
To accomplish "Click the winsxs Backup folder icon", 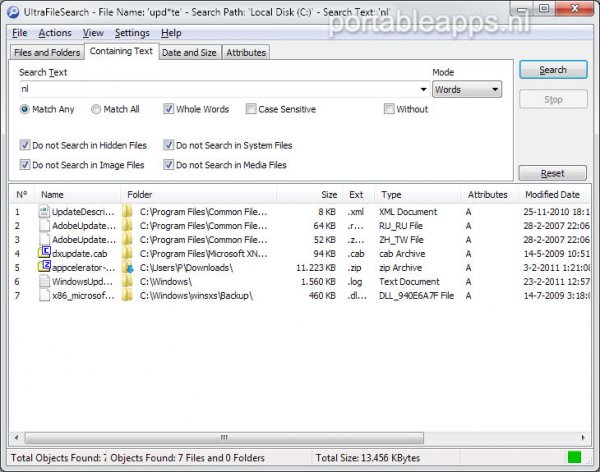I will click(x=128, y=296).
